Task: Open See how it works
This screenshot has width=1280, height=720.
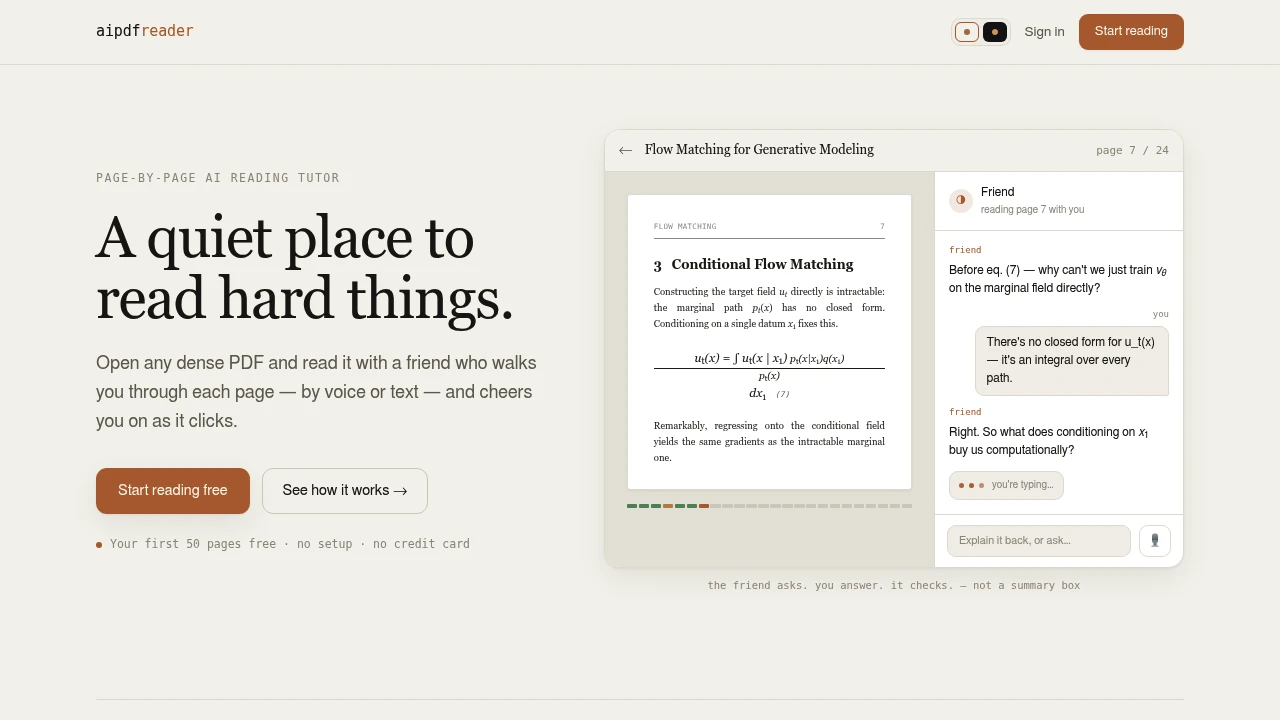Action: [345, 491]
